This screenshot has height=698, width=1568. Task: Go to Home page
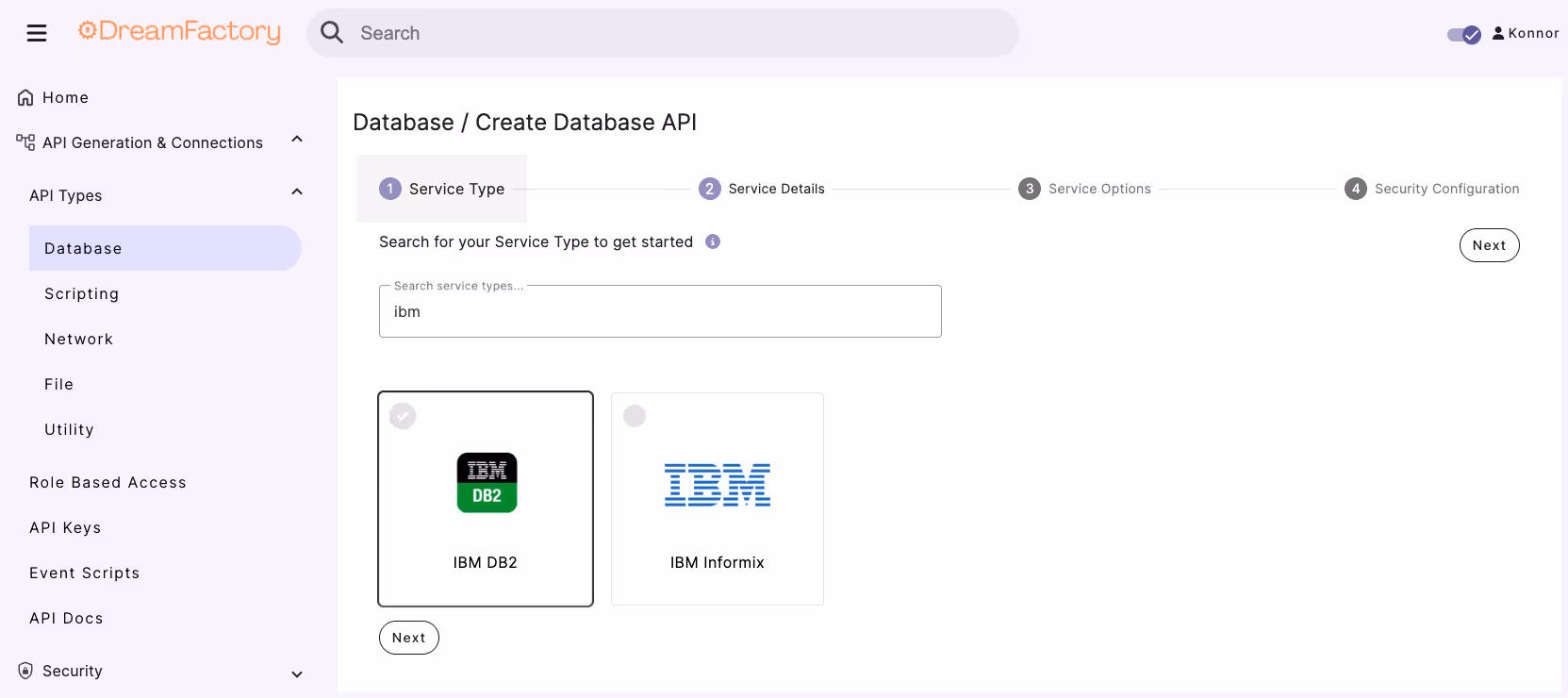point(65,97)
